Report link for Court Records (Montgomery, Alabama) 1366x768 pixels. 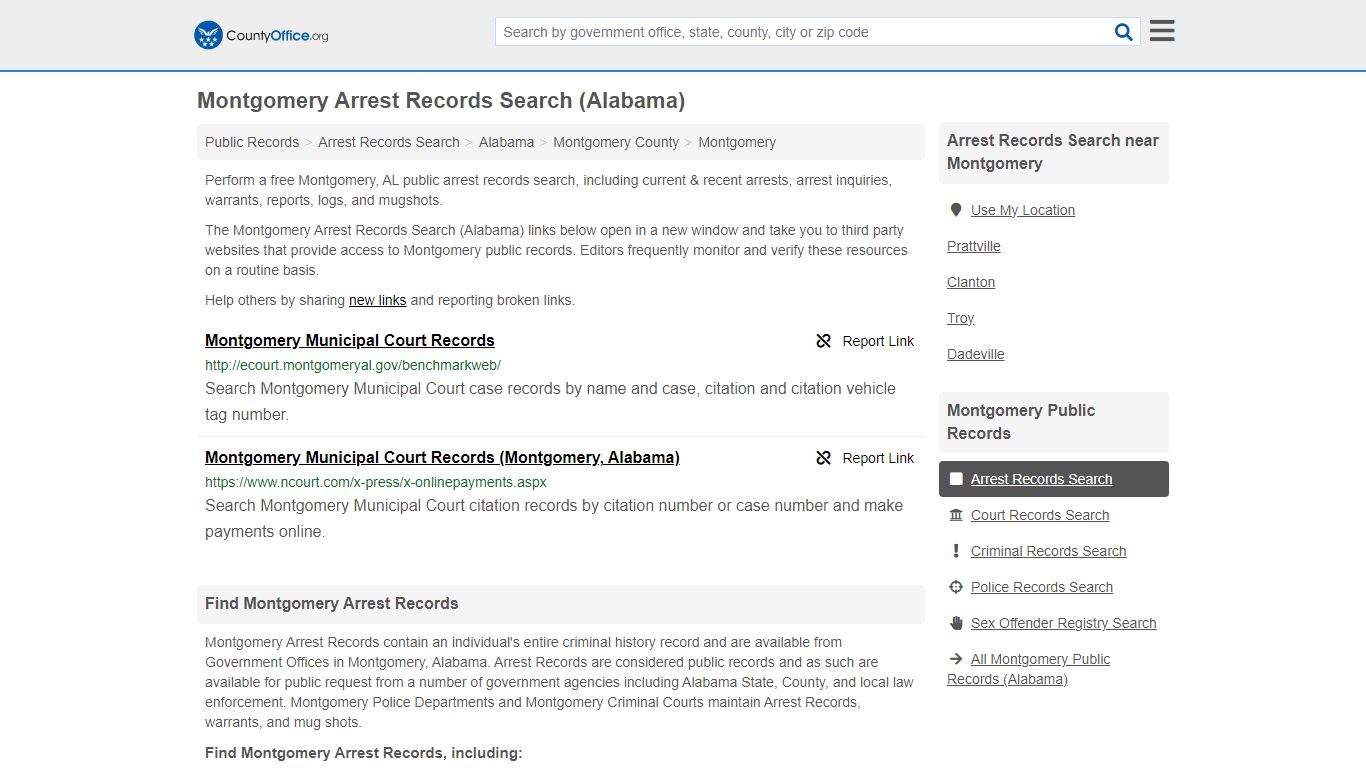(x=865, y=458)
